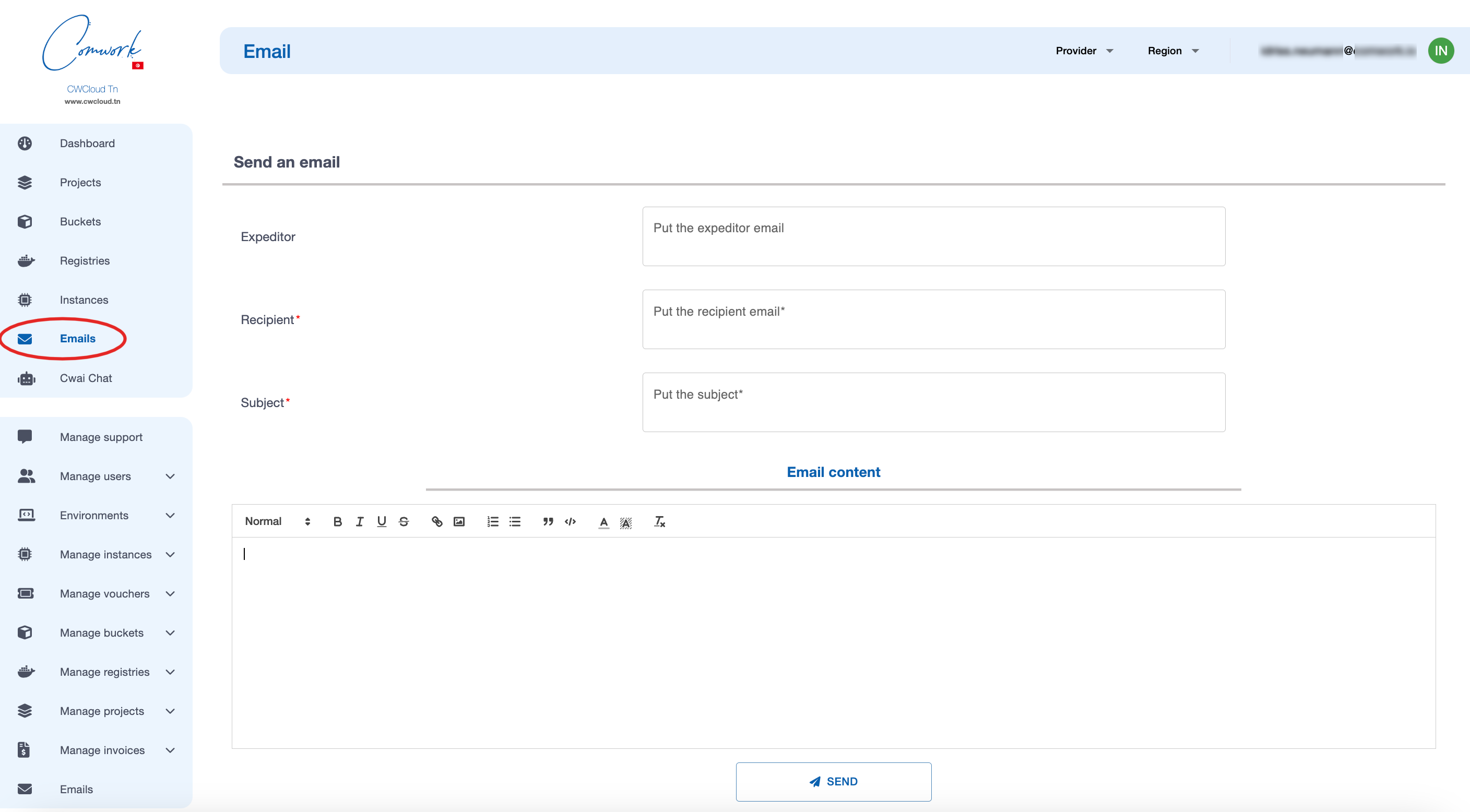Image resolution: width=1470 pixels, height=812 pixels.
Task: Select the Provider dropdown
Action: click(x=1085, y=50)
